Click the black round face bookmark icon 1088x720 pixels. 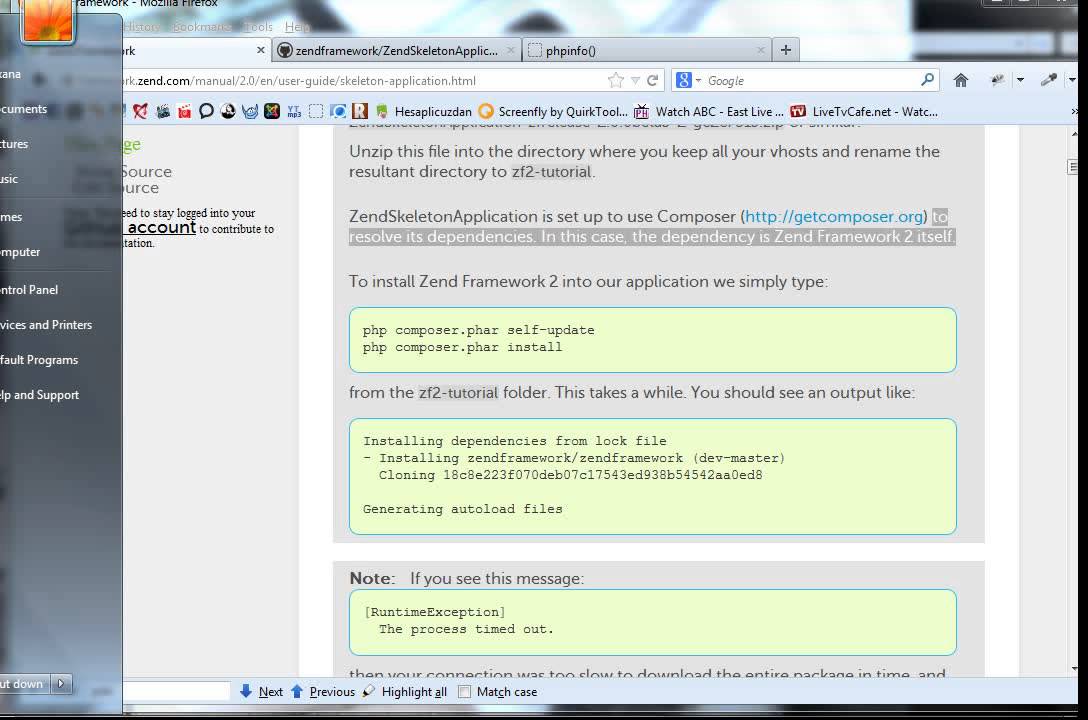coord(228,111)
